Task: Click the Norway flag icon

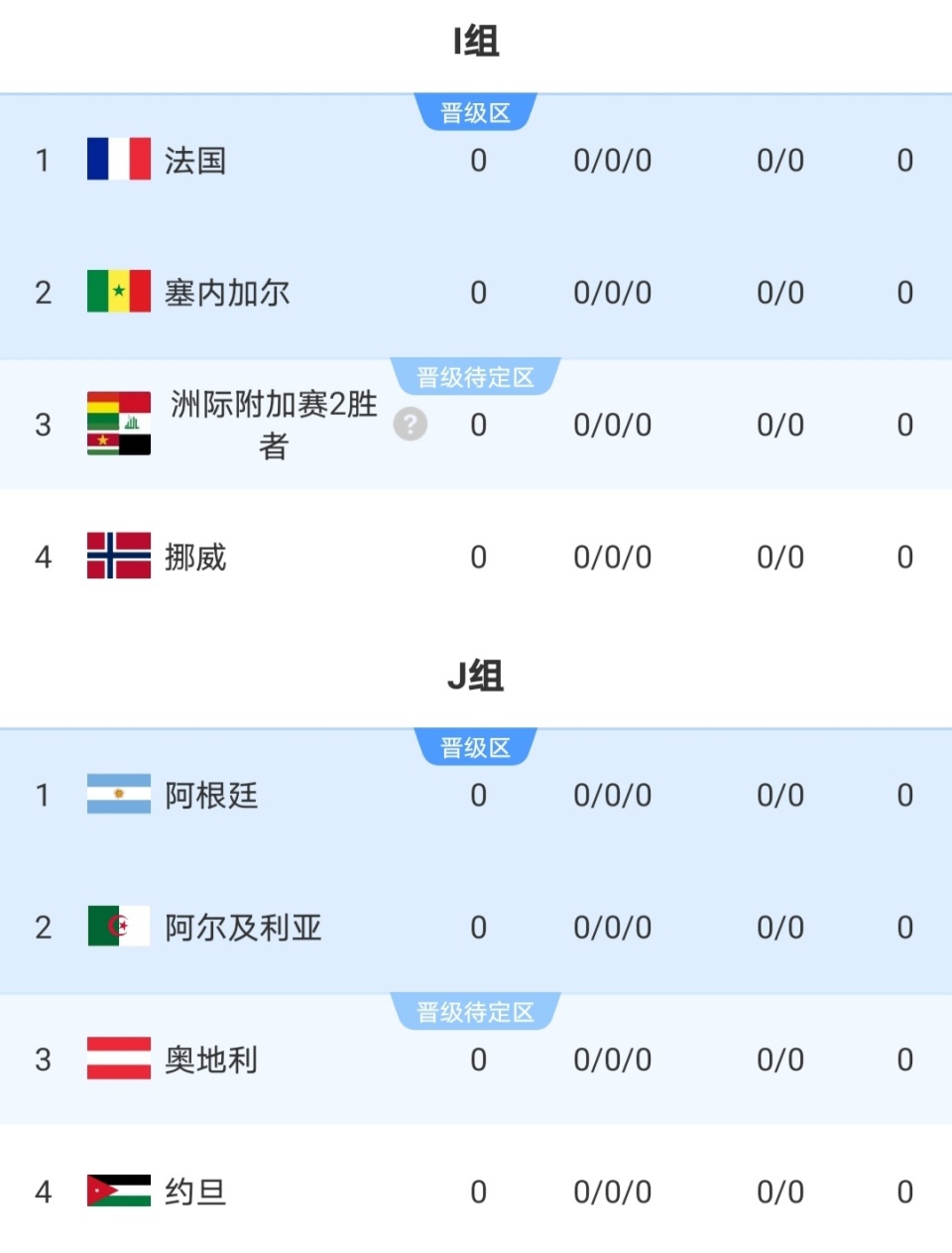Action: pyautogui.click(x=119, y=556)
